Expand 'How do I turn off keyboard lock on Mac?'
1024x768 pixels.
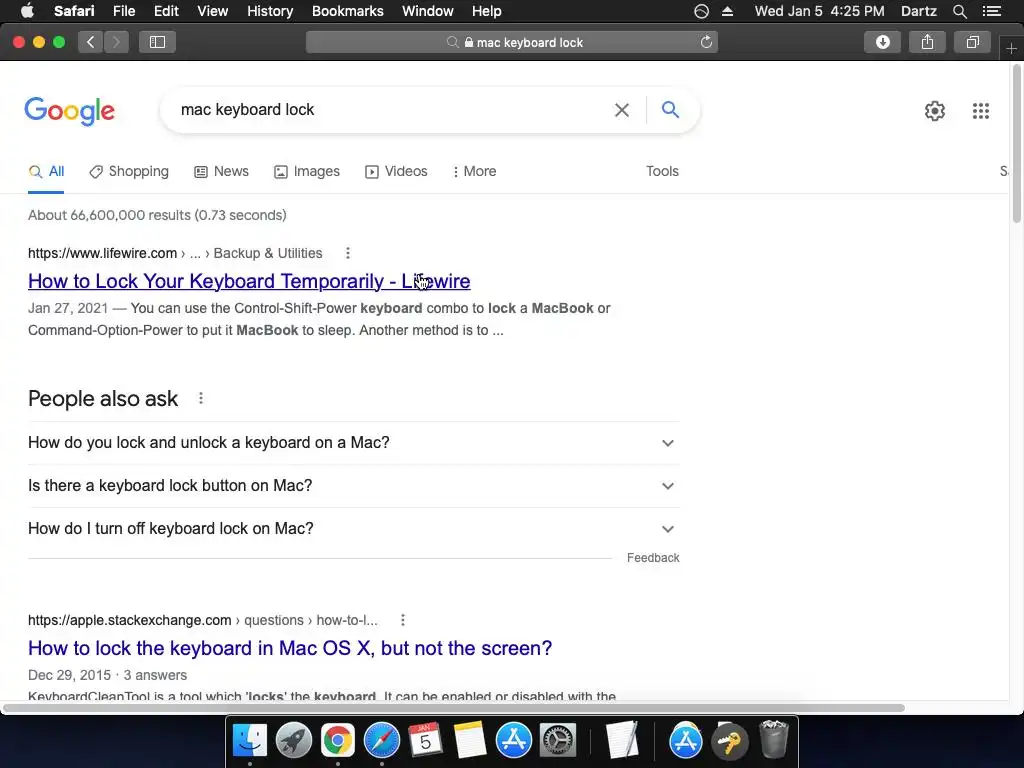tap(354, 529)
